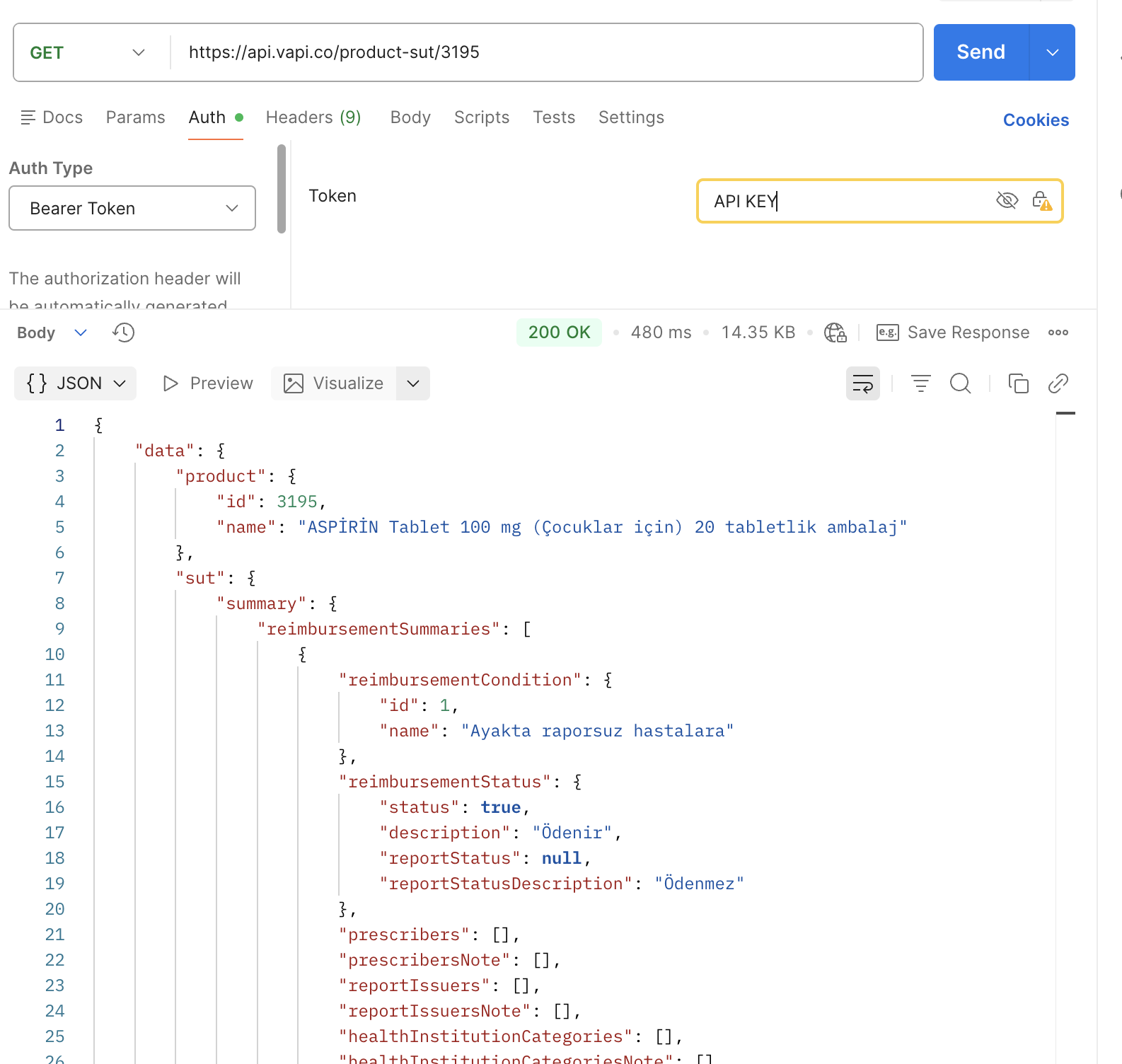Viewport: 1122px width, 1064px height.
Task: Click the auth panel vertical scrollbar
Action: 282,190
